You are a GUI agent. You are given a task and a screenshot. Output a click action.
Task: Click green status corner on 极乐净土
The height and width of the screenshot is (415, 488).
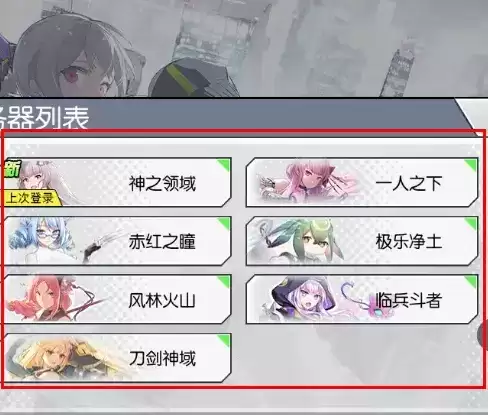pyautogui.click(x=471, y=223)
